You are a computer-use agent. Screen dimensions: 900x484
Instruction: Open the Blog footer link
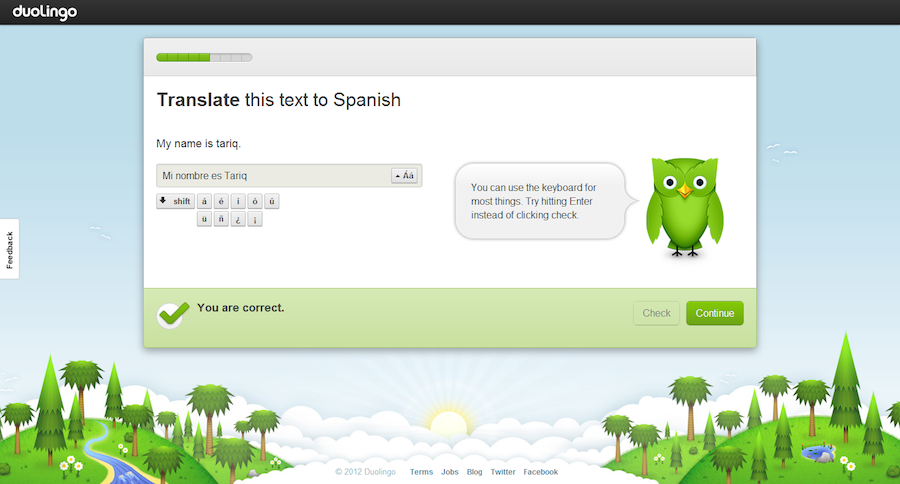[474, 472]
